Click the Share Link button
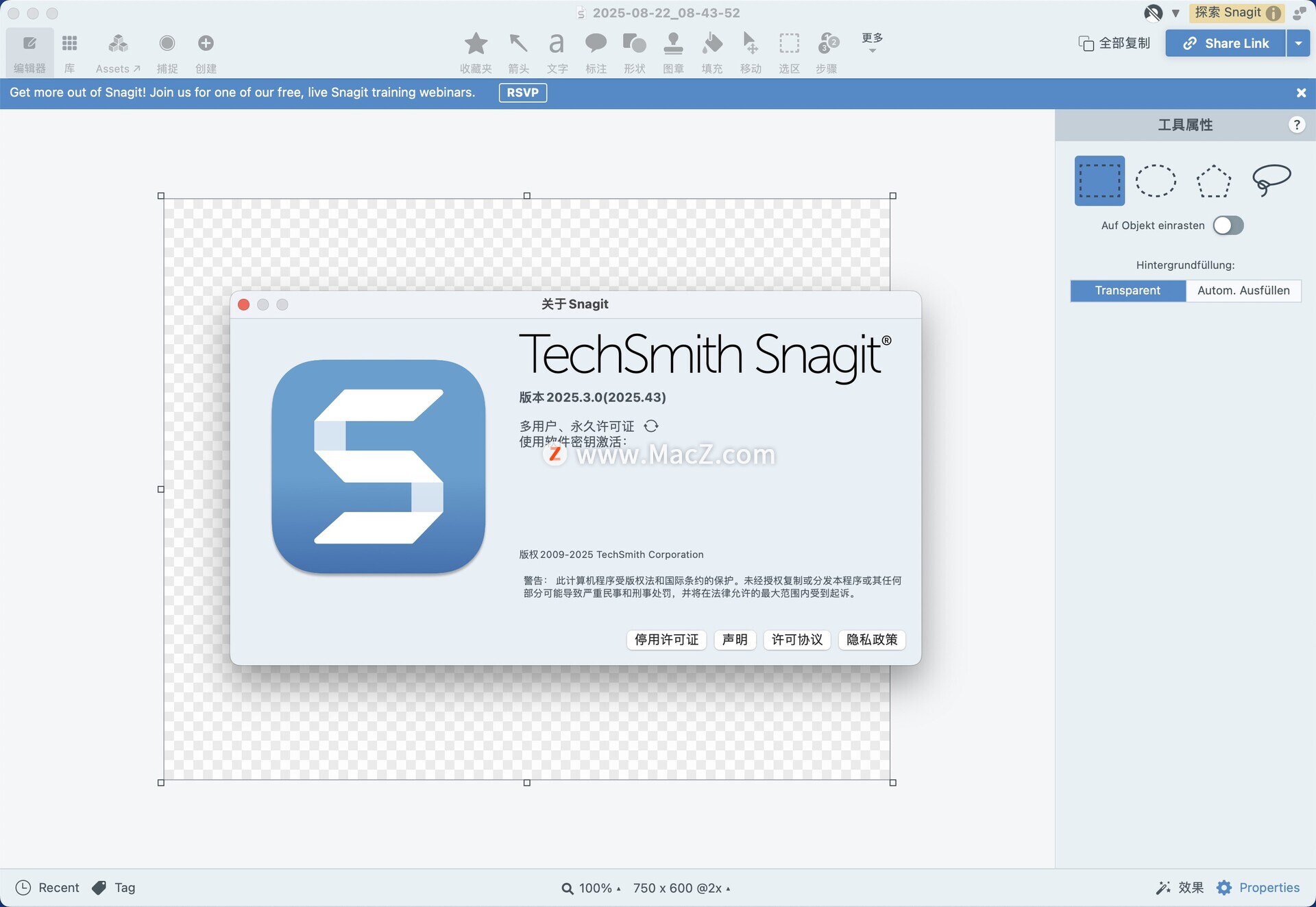This screenshot has width=1316, height=907. point(1226,43)
